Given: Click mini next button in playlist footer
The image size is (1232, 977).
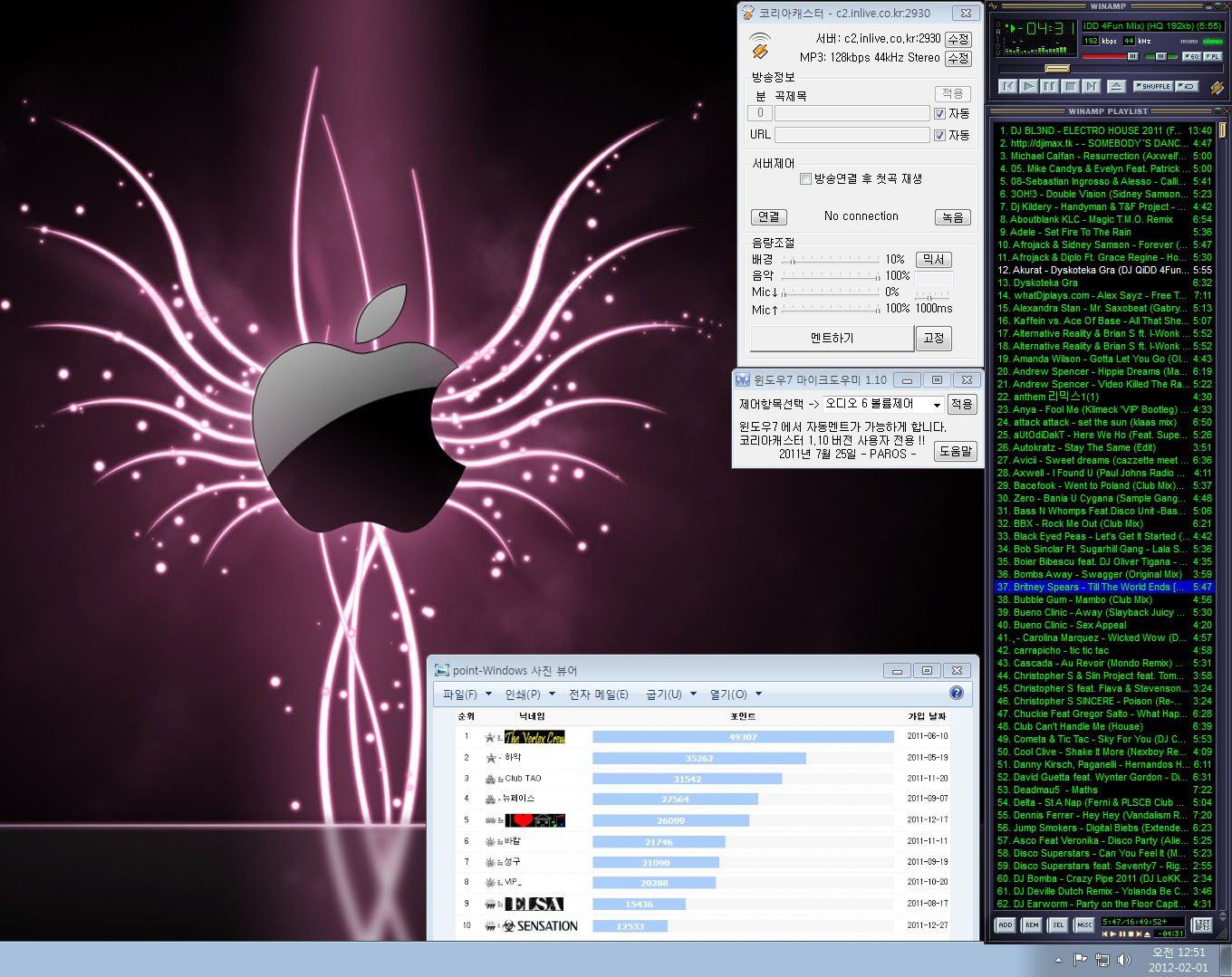Looking at the screenshot, I should click(x=1139, y=934).
